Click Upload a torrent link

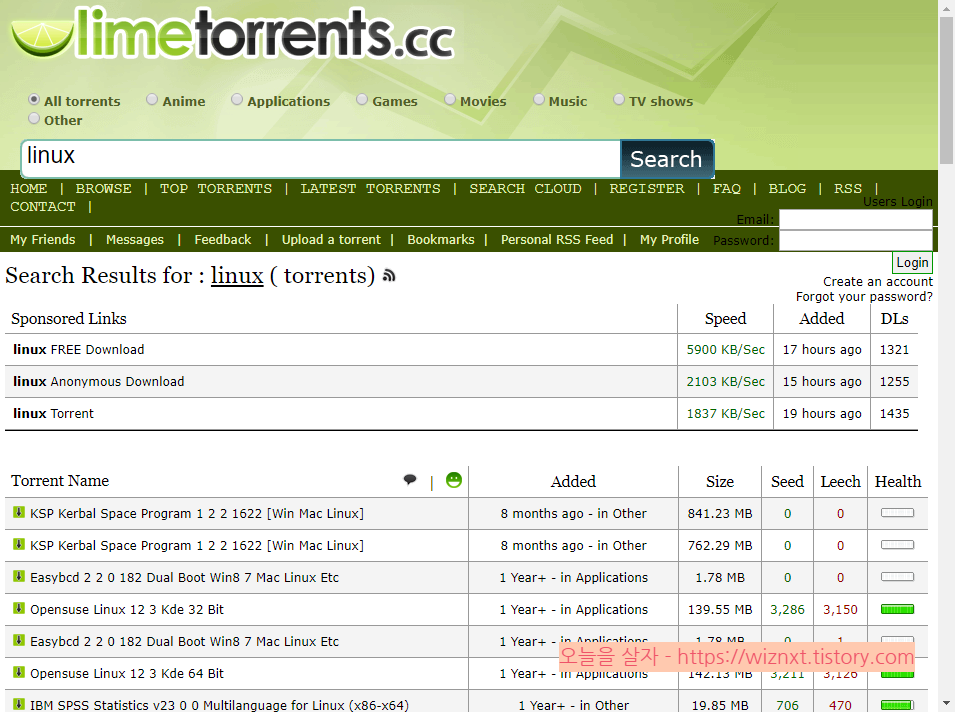[331, 239]
